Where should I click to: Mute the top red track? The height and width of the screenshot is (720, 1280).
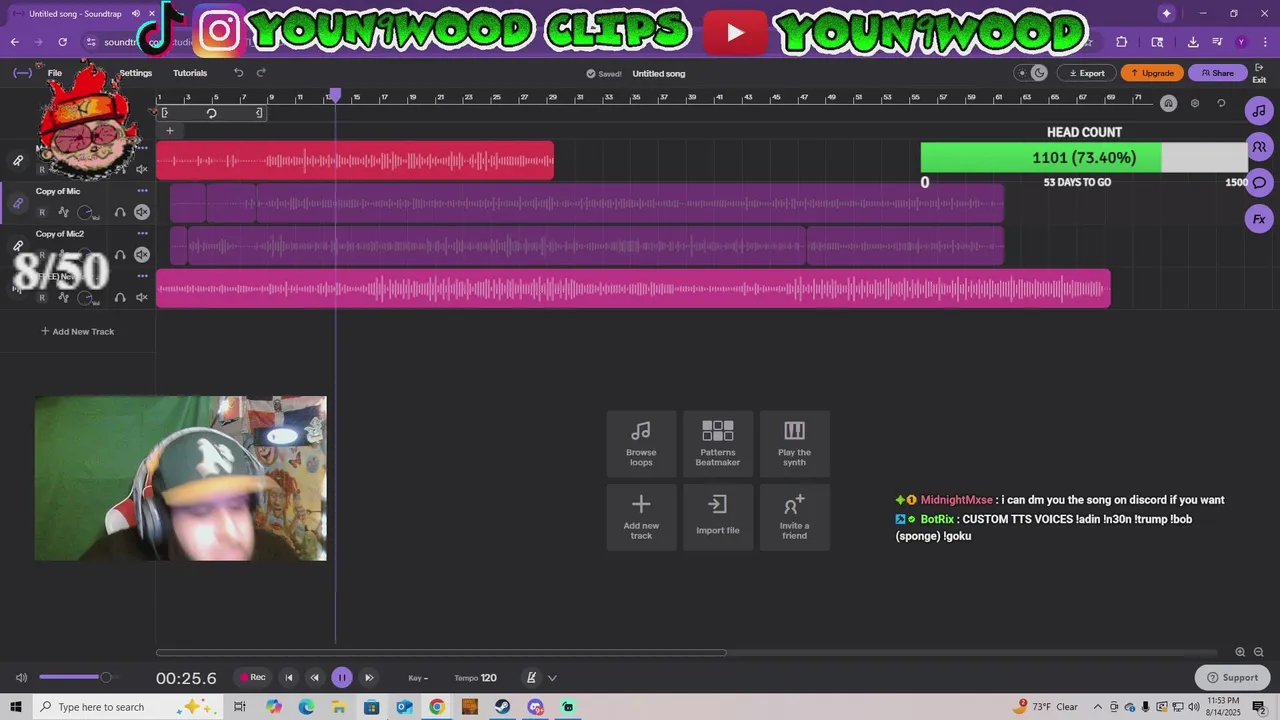click(x=142, y=169)
